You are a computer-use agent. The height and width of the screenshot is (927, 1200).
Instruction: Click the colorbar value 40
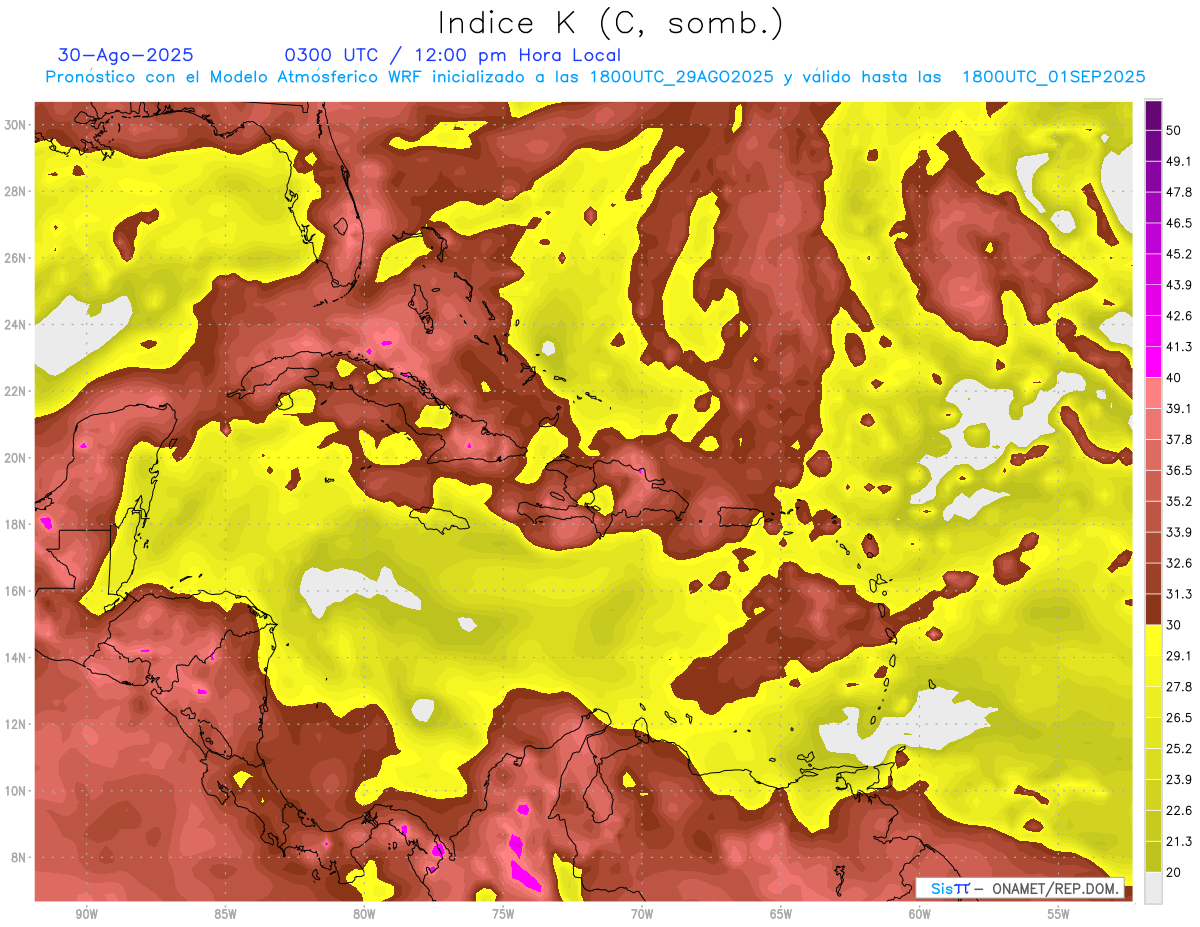(1172, 378)
